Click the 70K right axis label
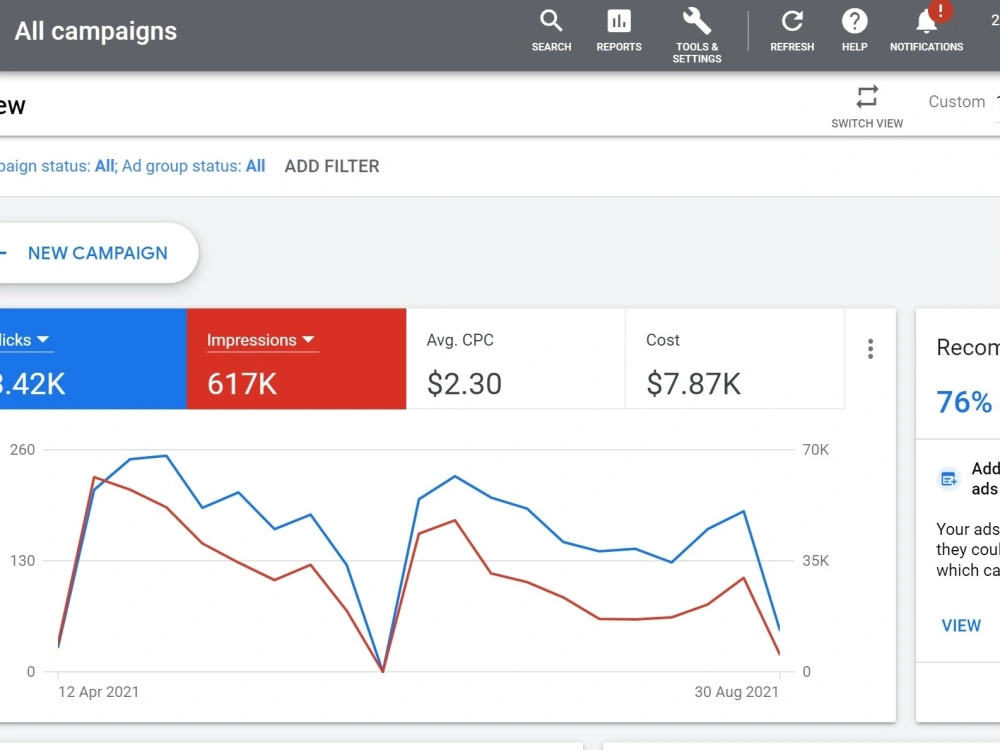 click(816, 450)
